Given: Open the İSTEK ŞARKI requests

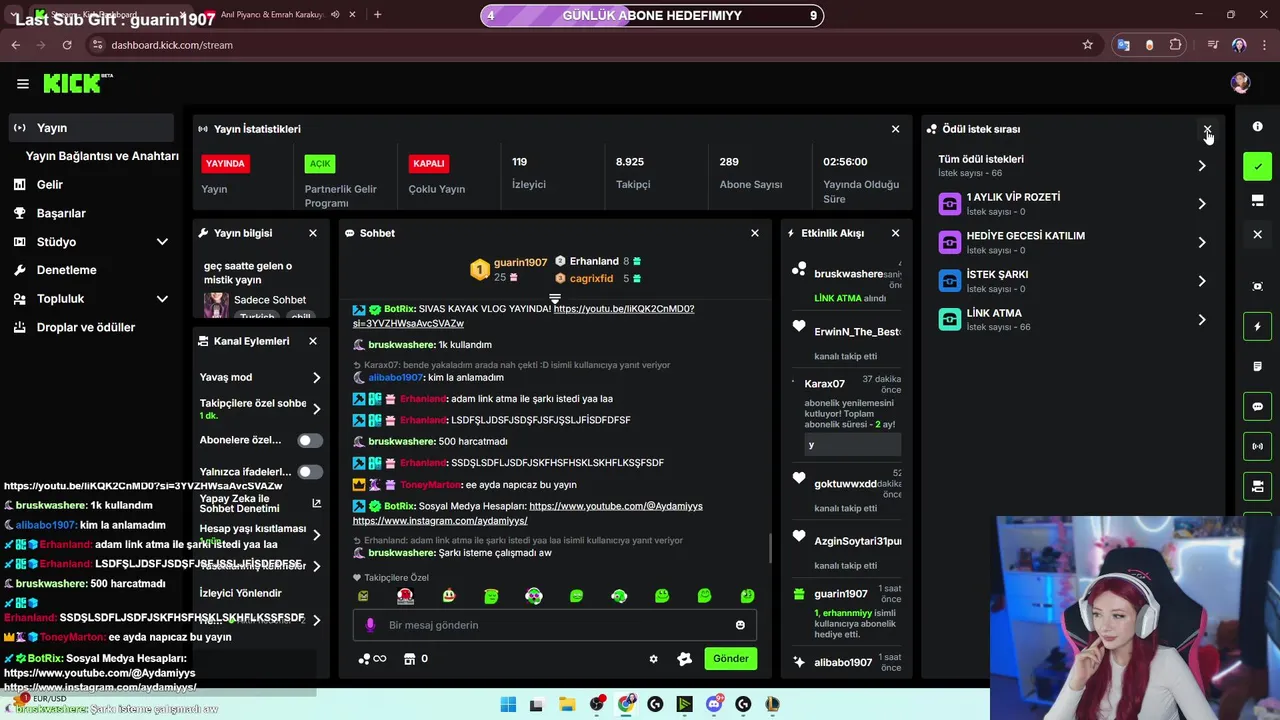Looking at the screenshot, I should point(1073,281).
